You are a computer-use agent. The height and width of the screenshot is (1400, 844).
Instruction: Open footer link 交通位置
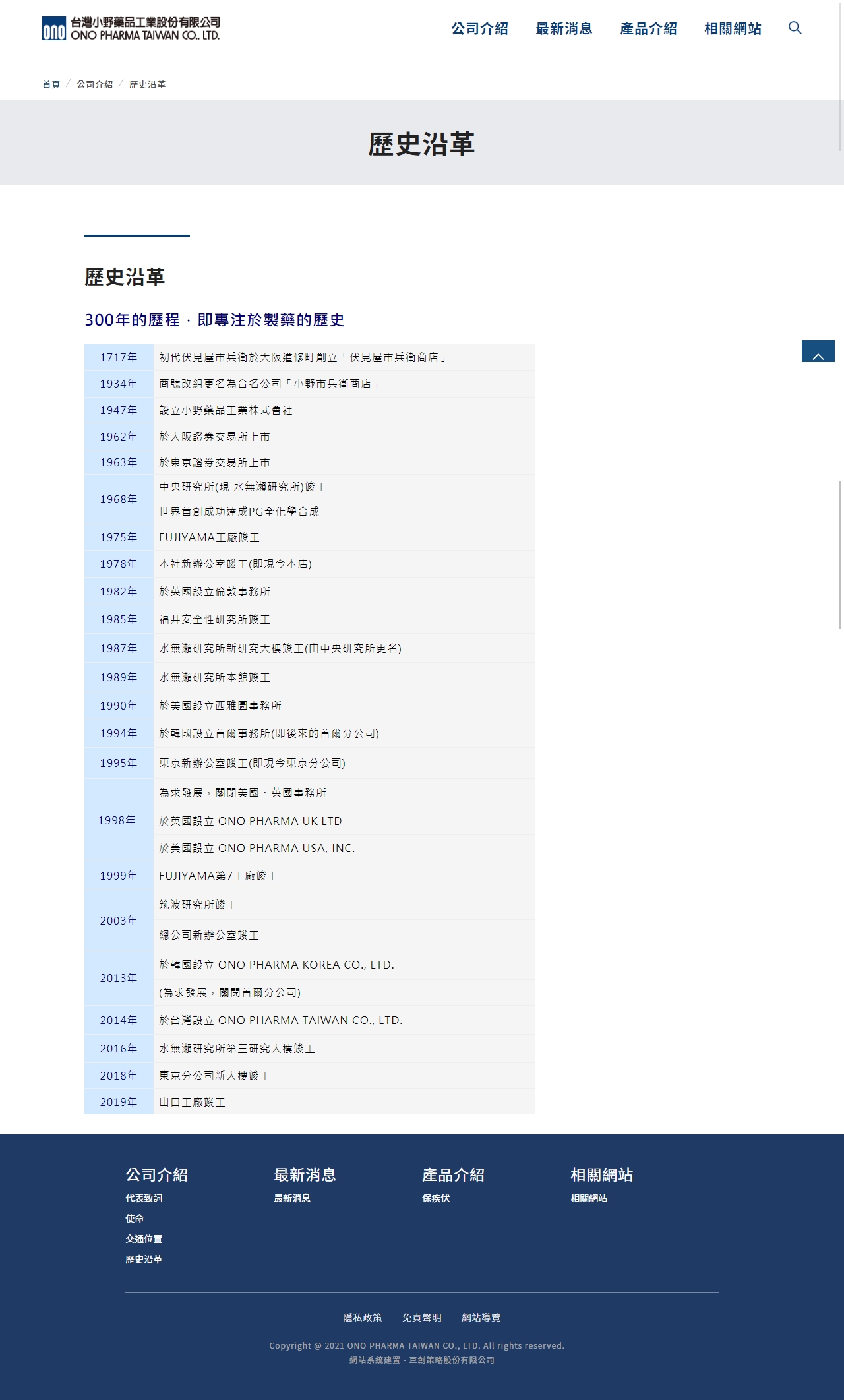(144, 1239)
